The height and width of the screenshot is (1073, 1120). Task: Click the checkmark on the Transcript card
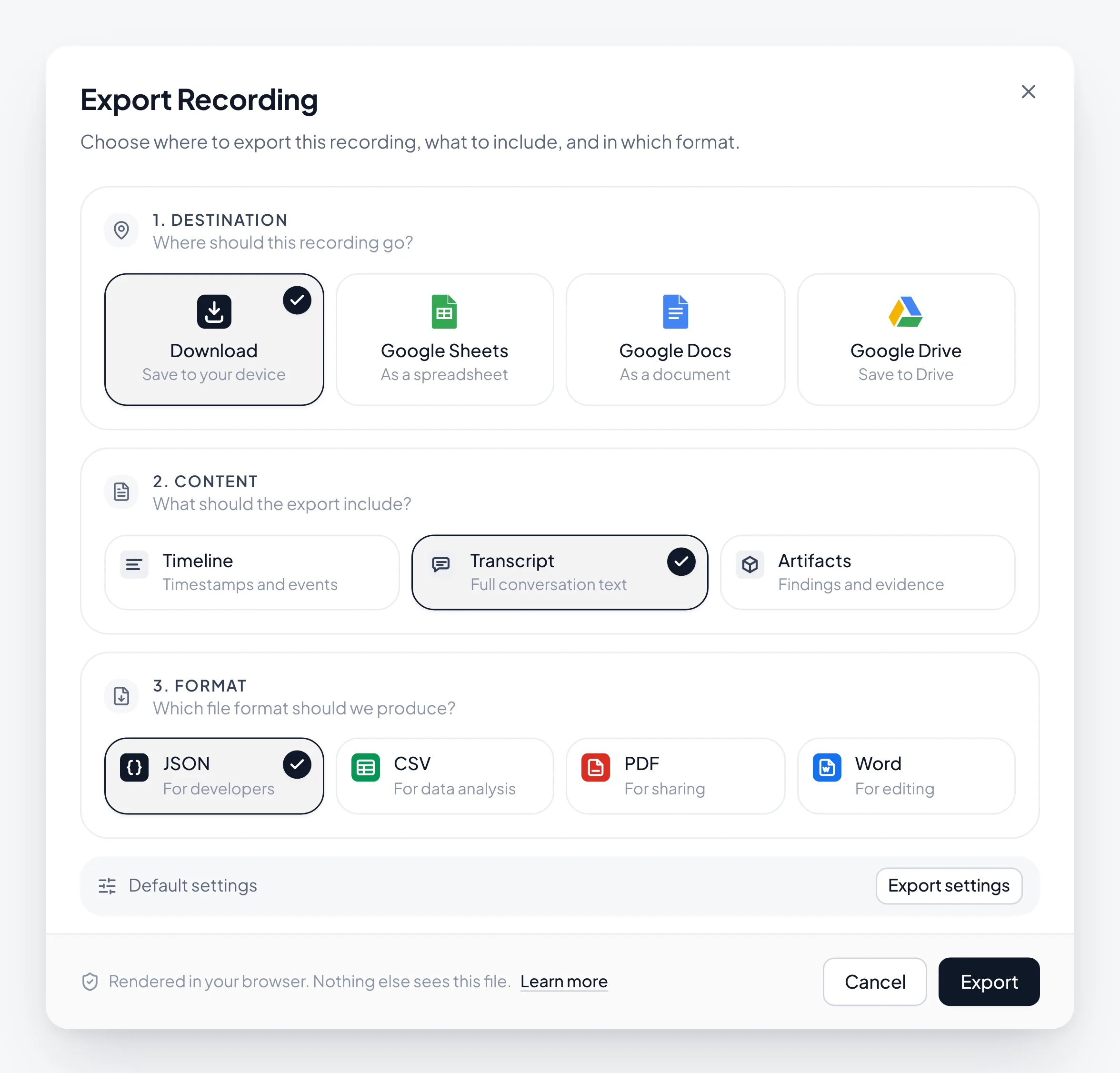(x=680, y=562)
